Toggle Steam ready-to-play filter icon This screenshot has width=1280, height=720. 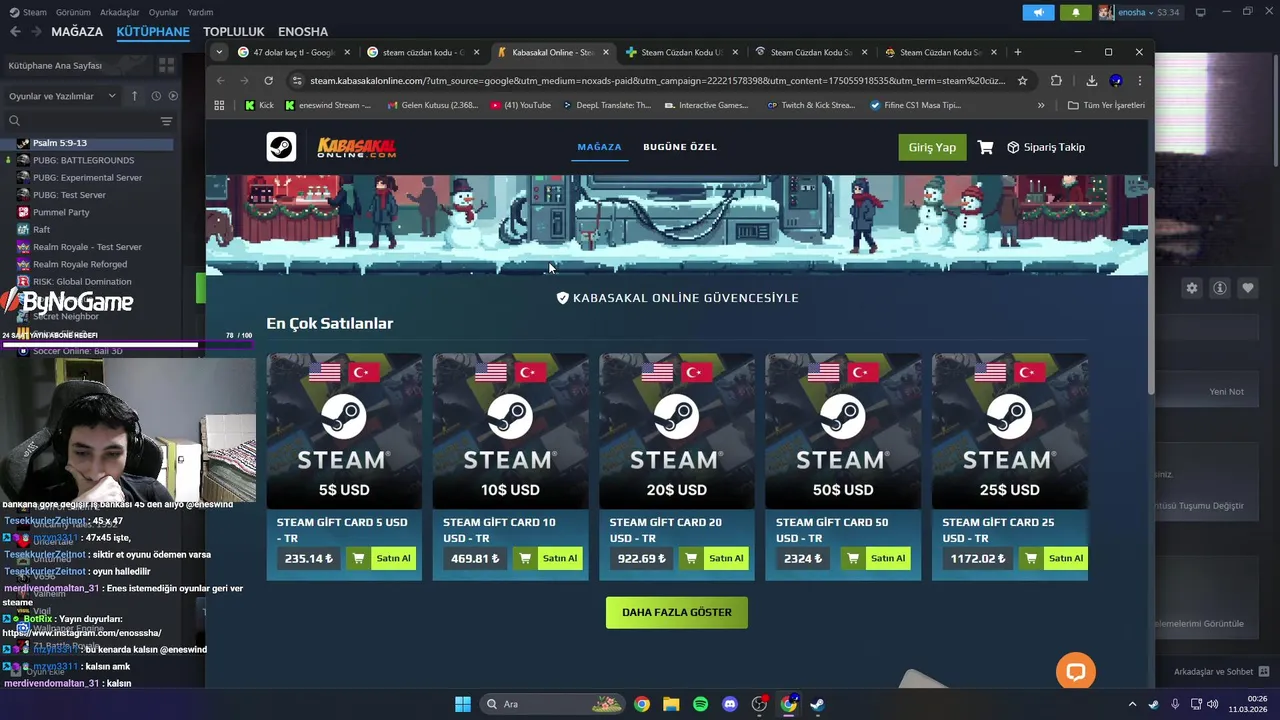pyautogui.click(x=173, y=96)
